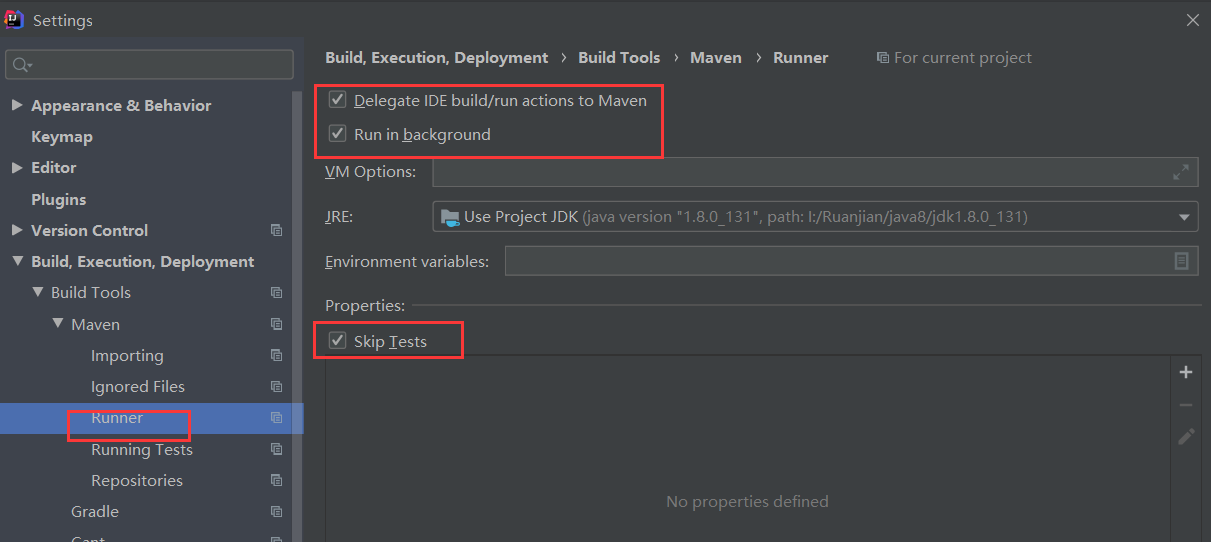Click the pencil edit property icon
1211x542 pixels.
1186,436
